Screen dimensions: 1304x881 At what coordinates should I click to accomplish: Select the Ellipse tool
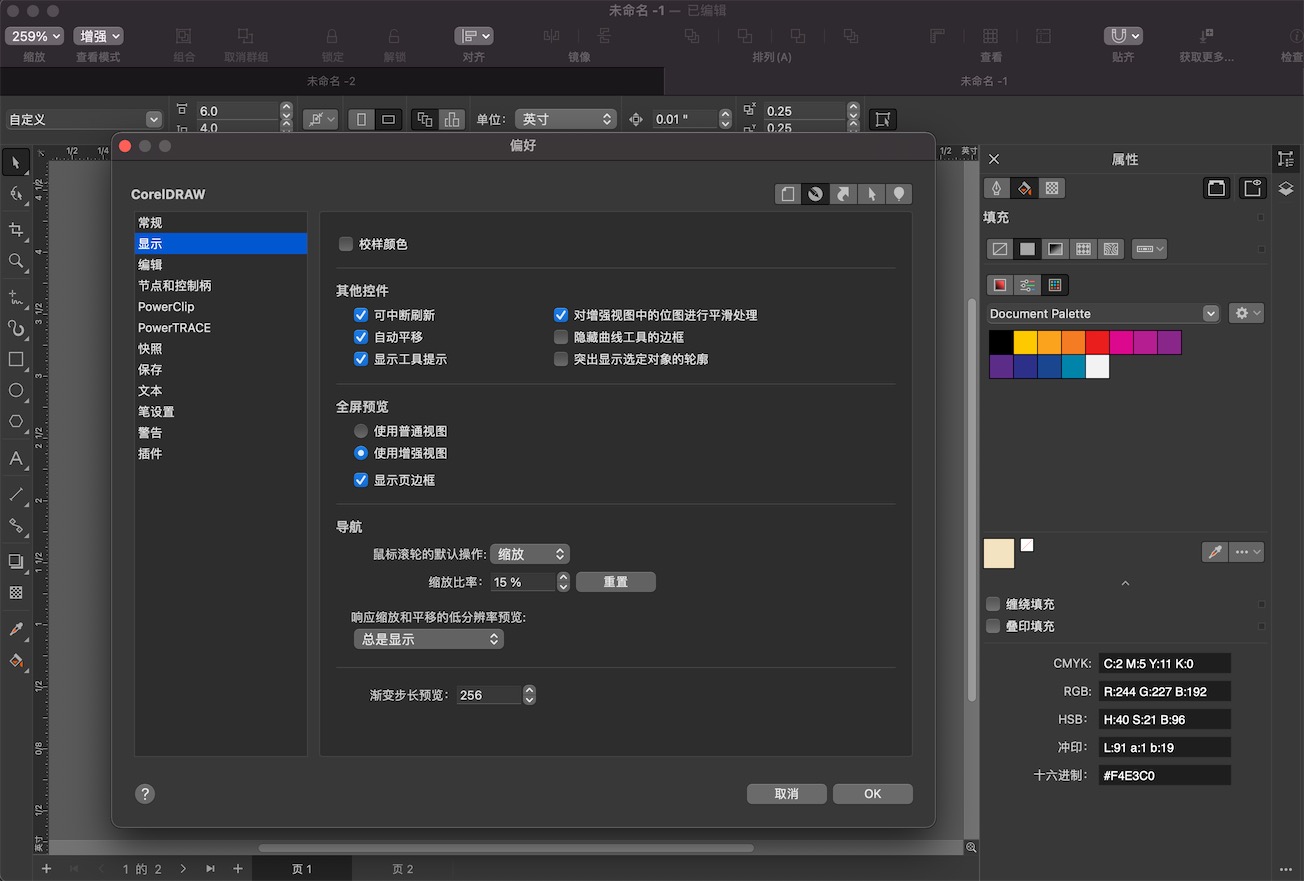(16, 390)
